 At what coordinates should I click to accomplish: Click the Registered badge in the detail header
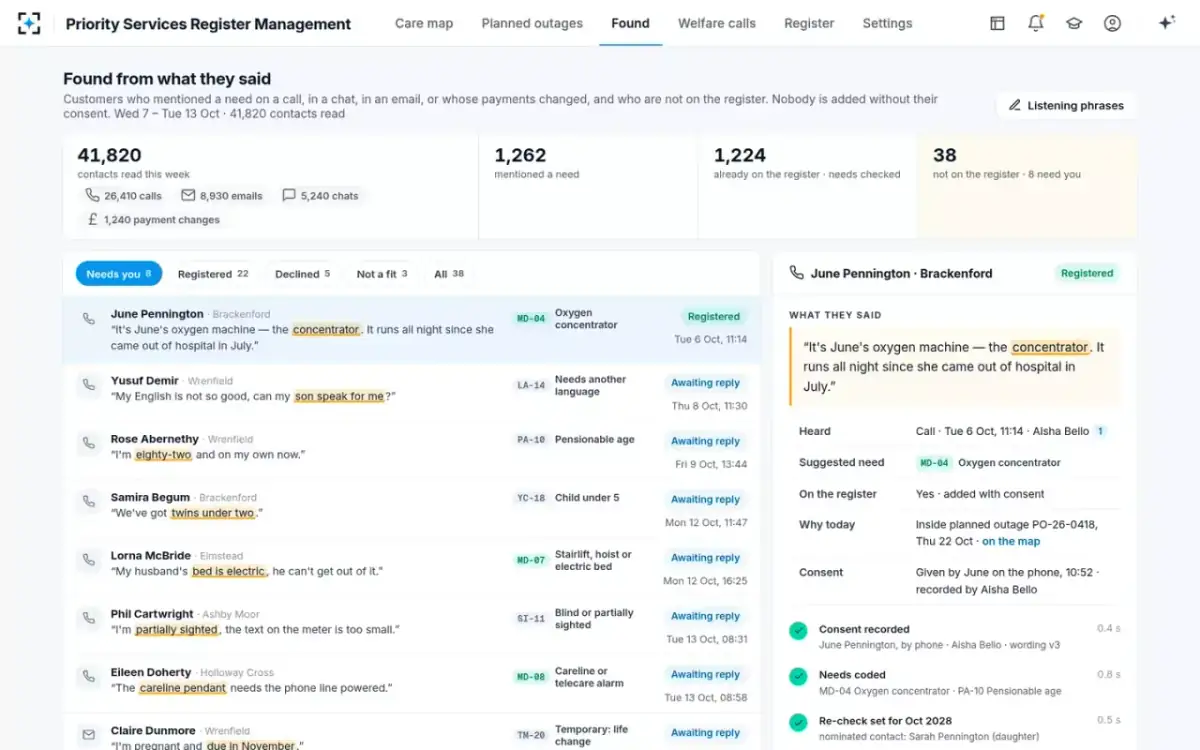coord(1087,273)
